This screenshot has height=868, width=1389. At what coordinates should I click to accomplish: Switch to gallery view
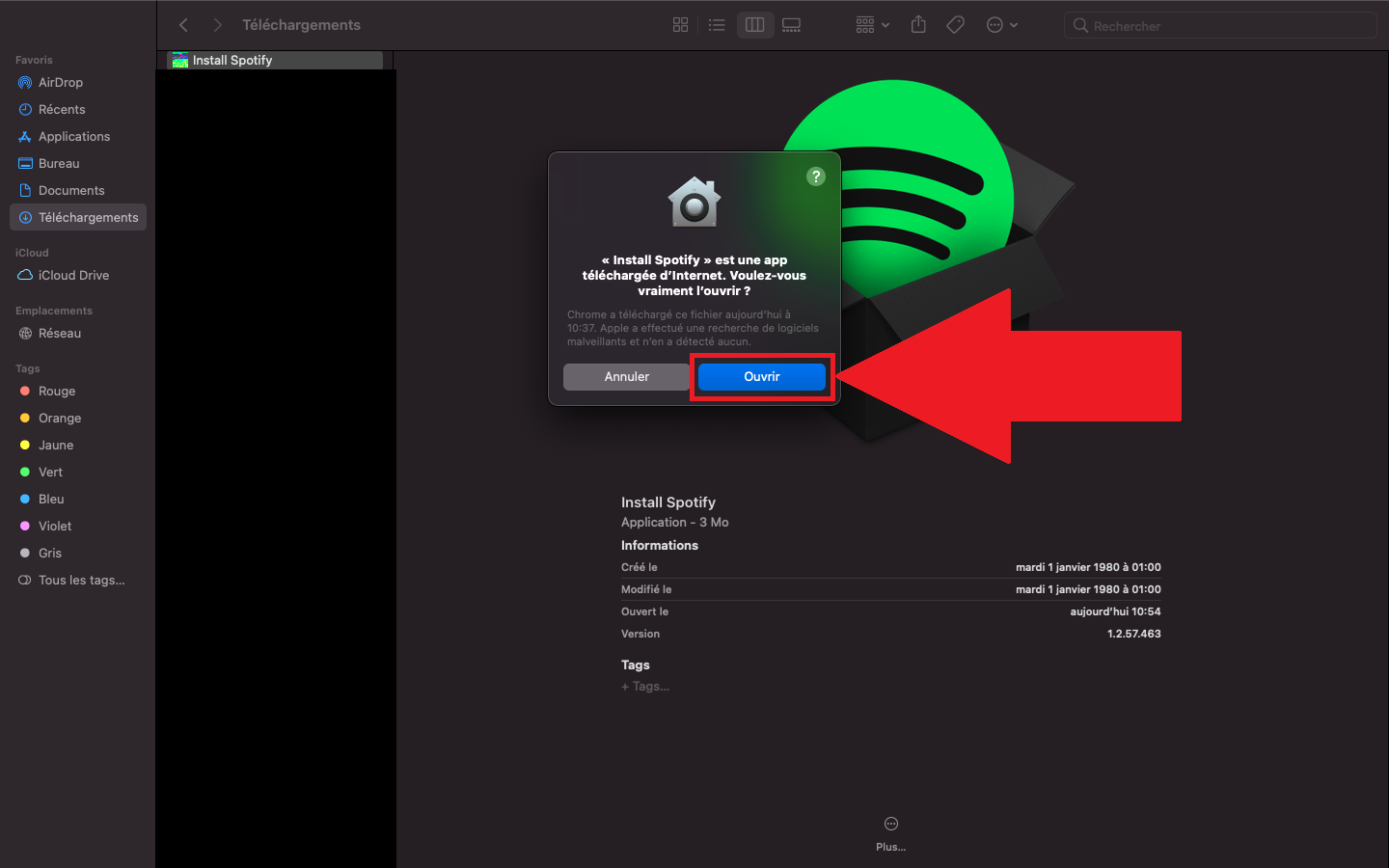(x=792, y=25)
